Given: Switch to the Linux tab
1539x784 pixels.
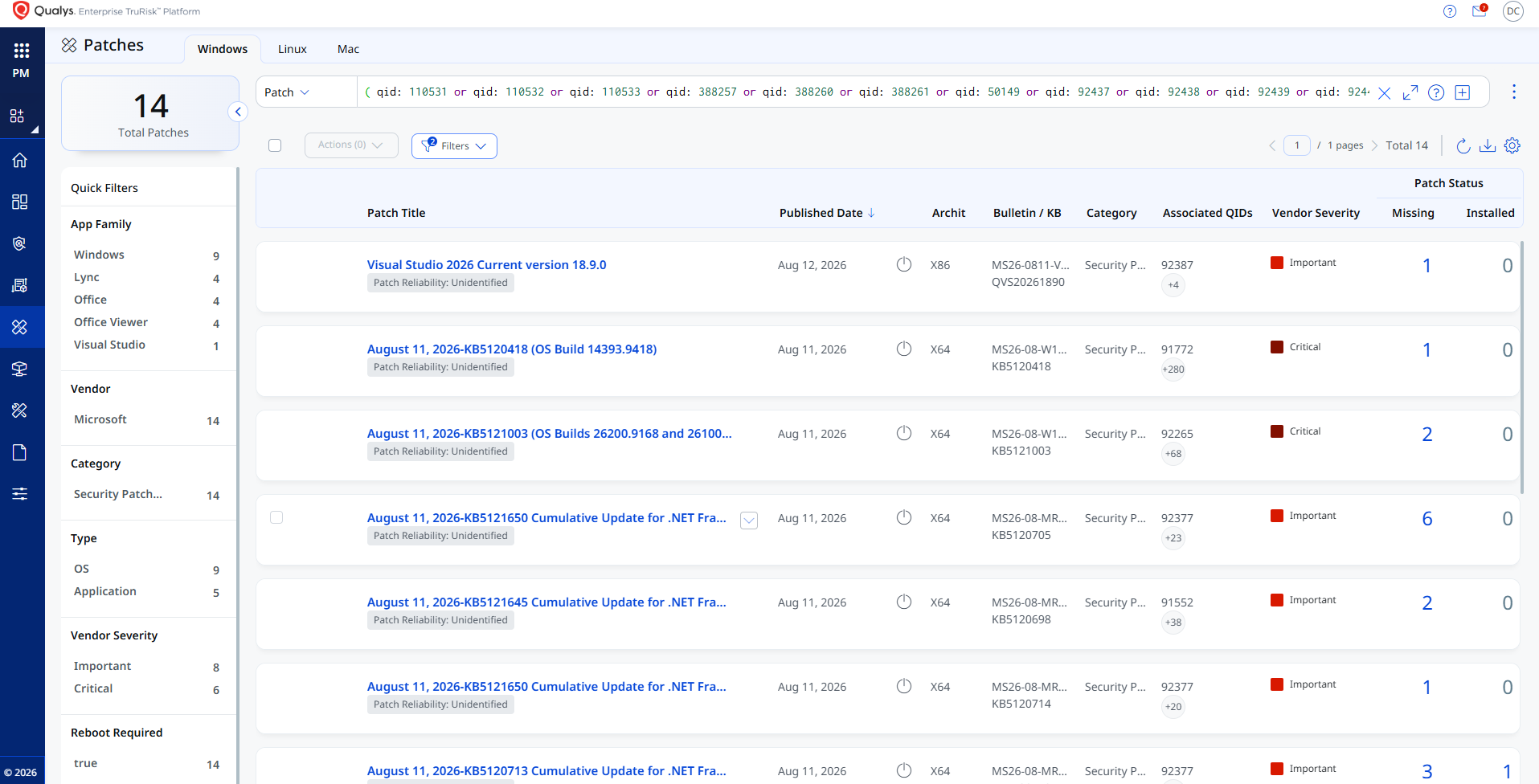Looking at the screenshot, I should click(x=293, y=49).
